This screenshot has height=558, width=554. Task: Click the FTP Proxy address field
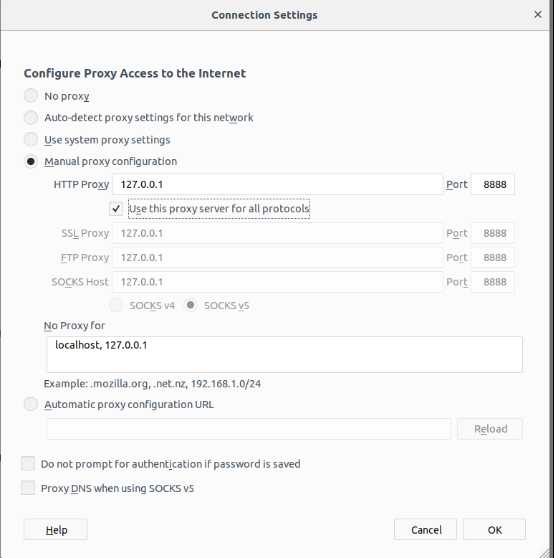[278, 257]
